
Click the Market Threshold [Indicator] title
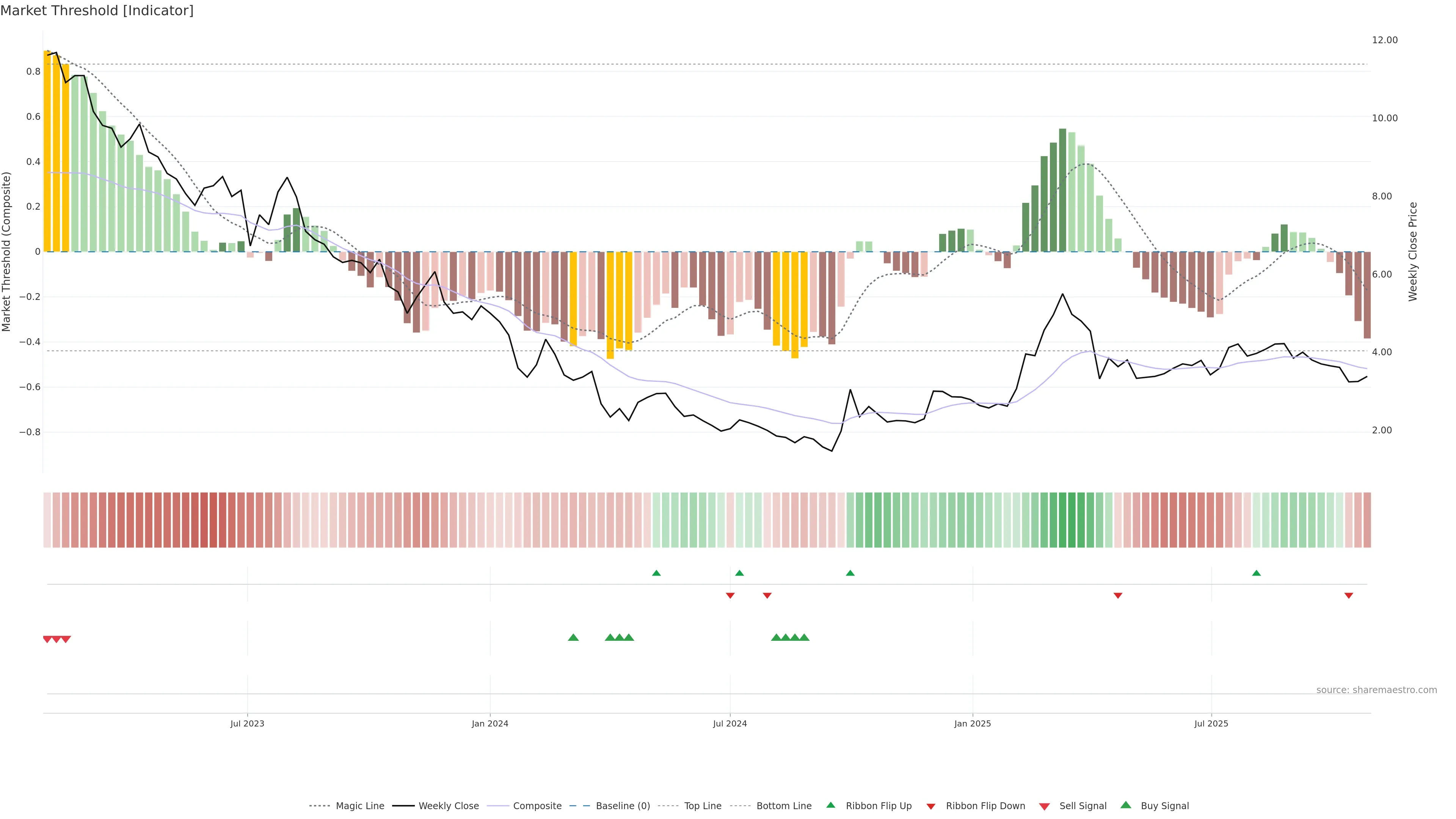point(97,11)
